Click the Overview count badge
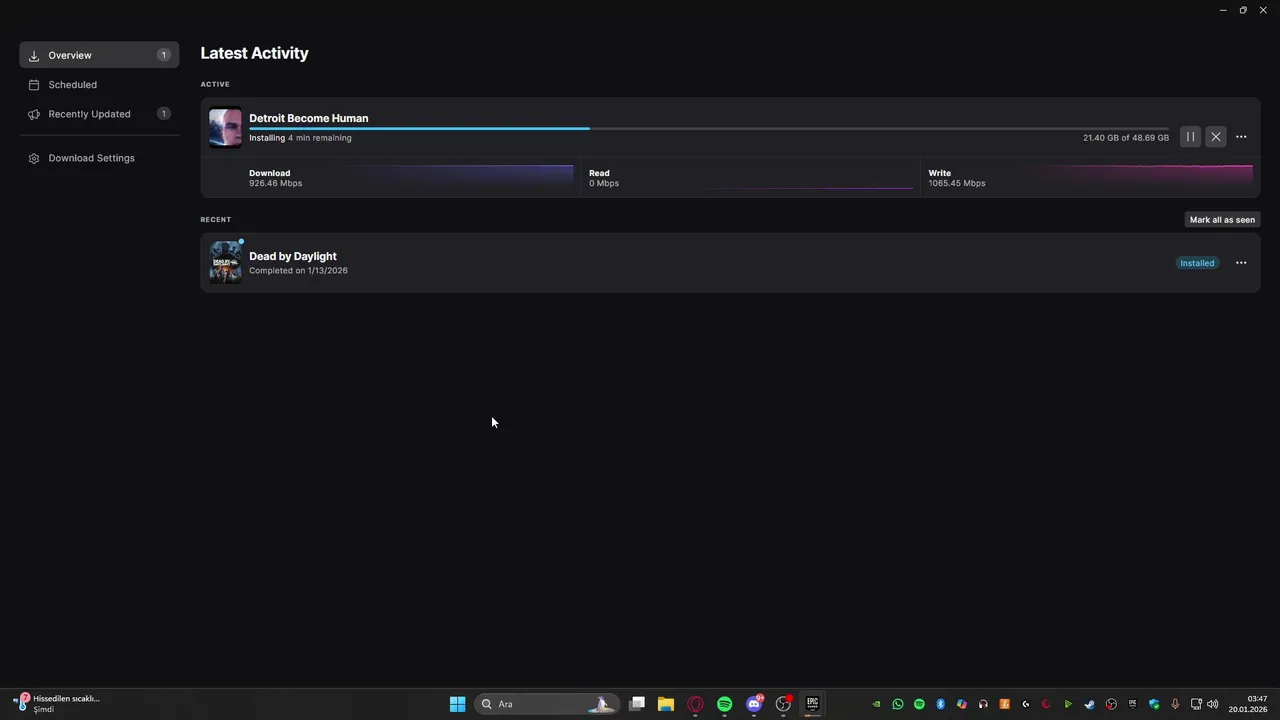Viewport: 1280px width, 720px height. (164, 55)
